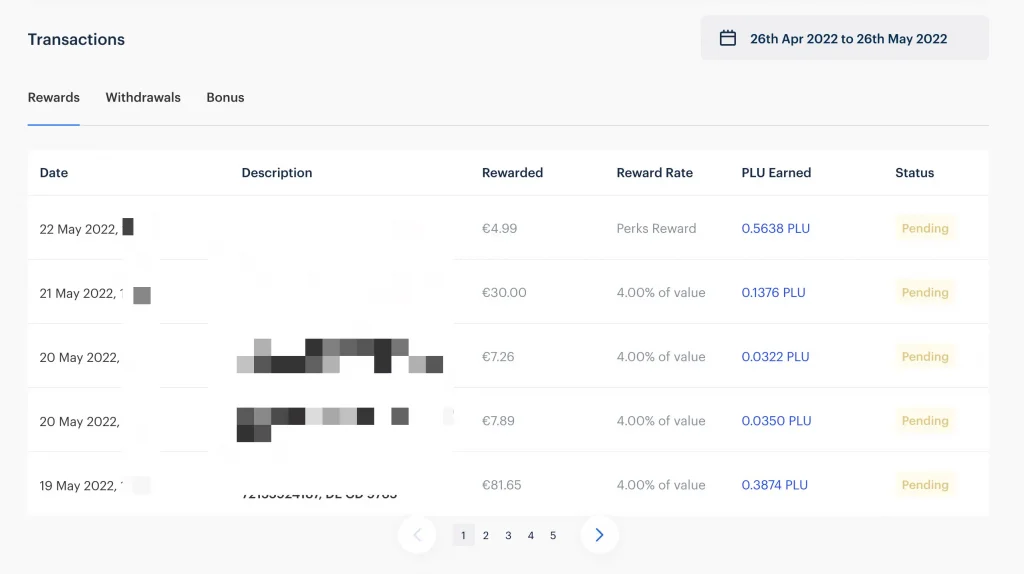Open the 0.1376 PLU reward amount

pyautogui.click(x=773, y=293)
